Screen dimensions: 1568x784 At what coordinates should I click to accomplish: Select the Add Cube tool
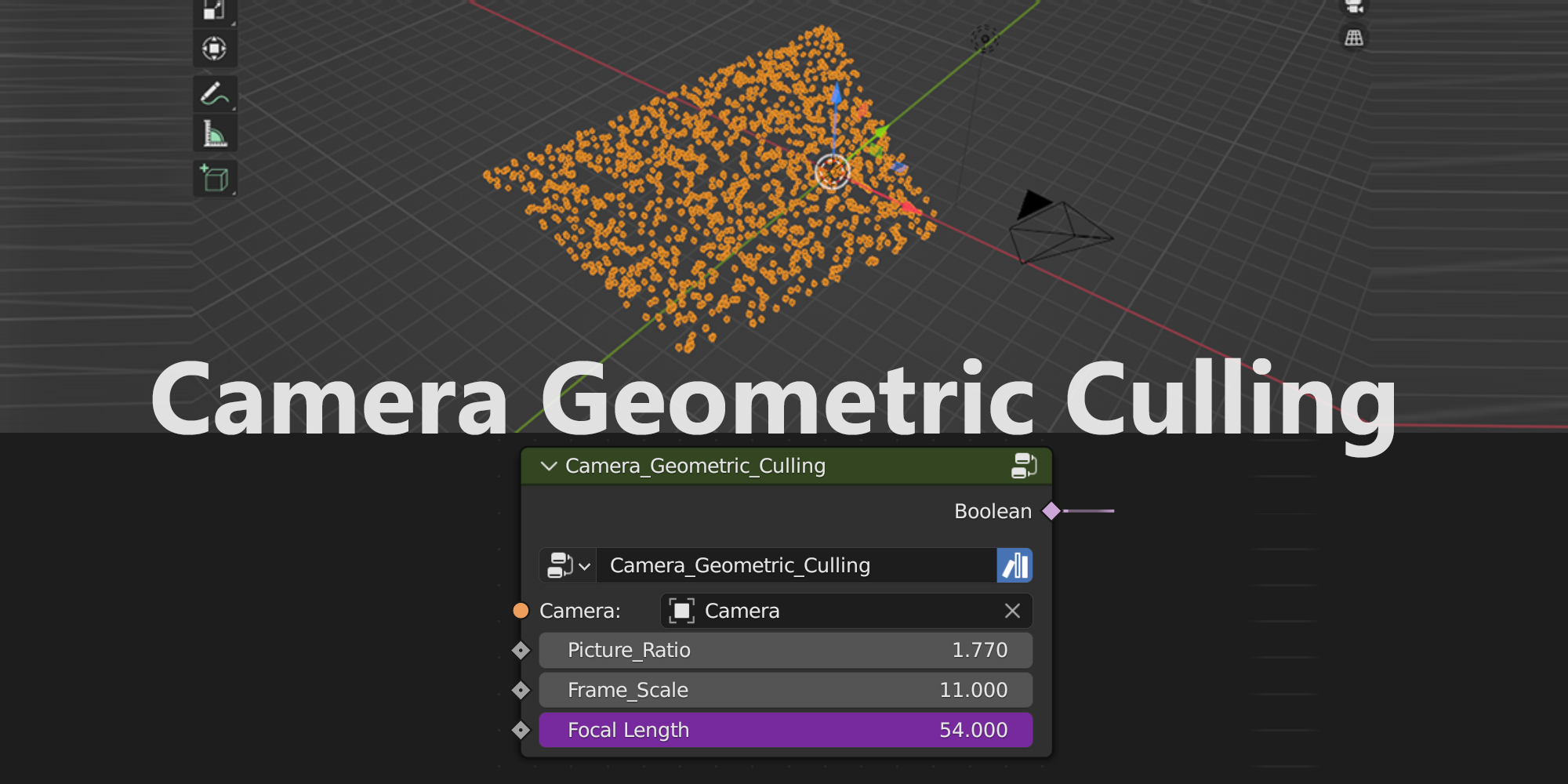pos(215,178)
